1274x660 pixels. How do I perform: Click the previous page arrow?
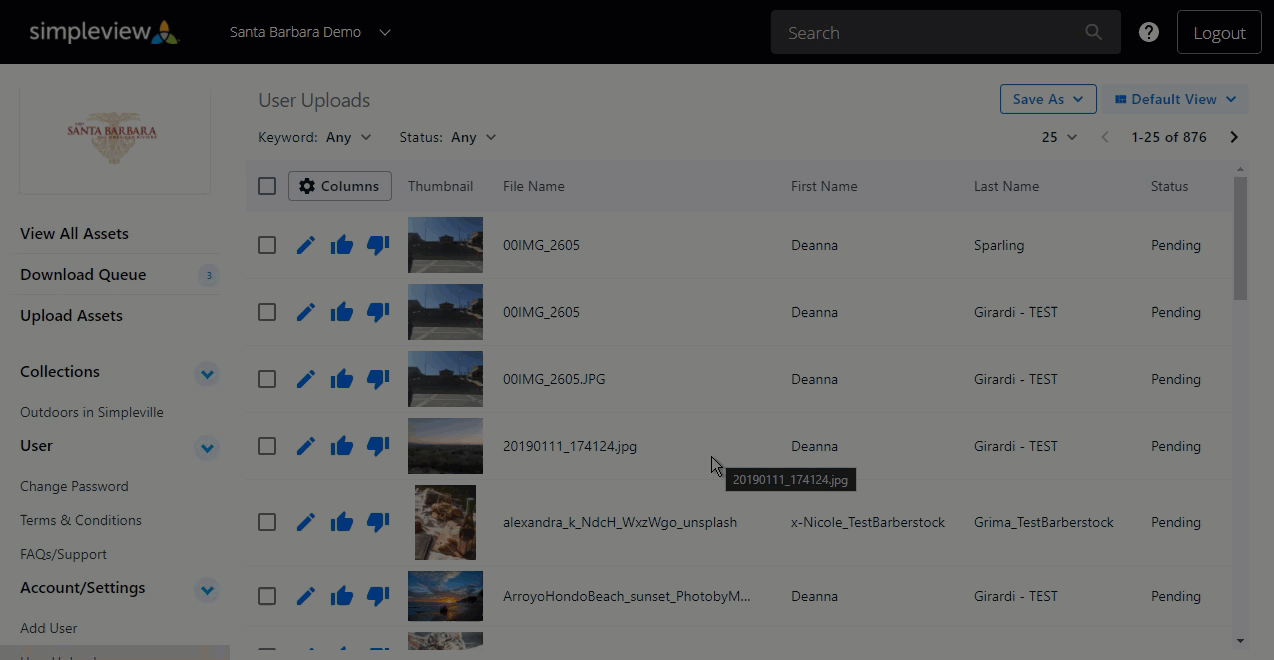pos(1105,137)
